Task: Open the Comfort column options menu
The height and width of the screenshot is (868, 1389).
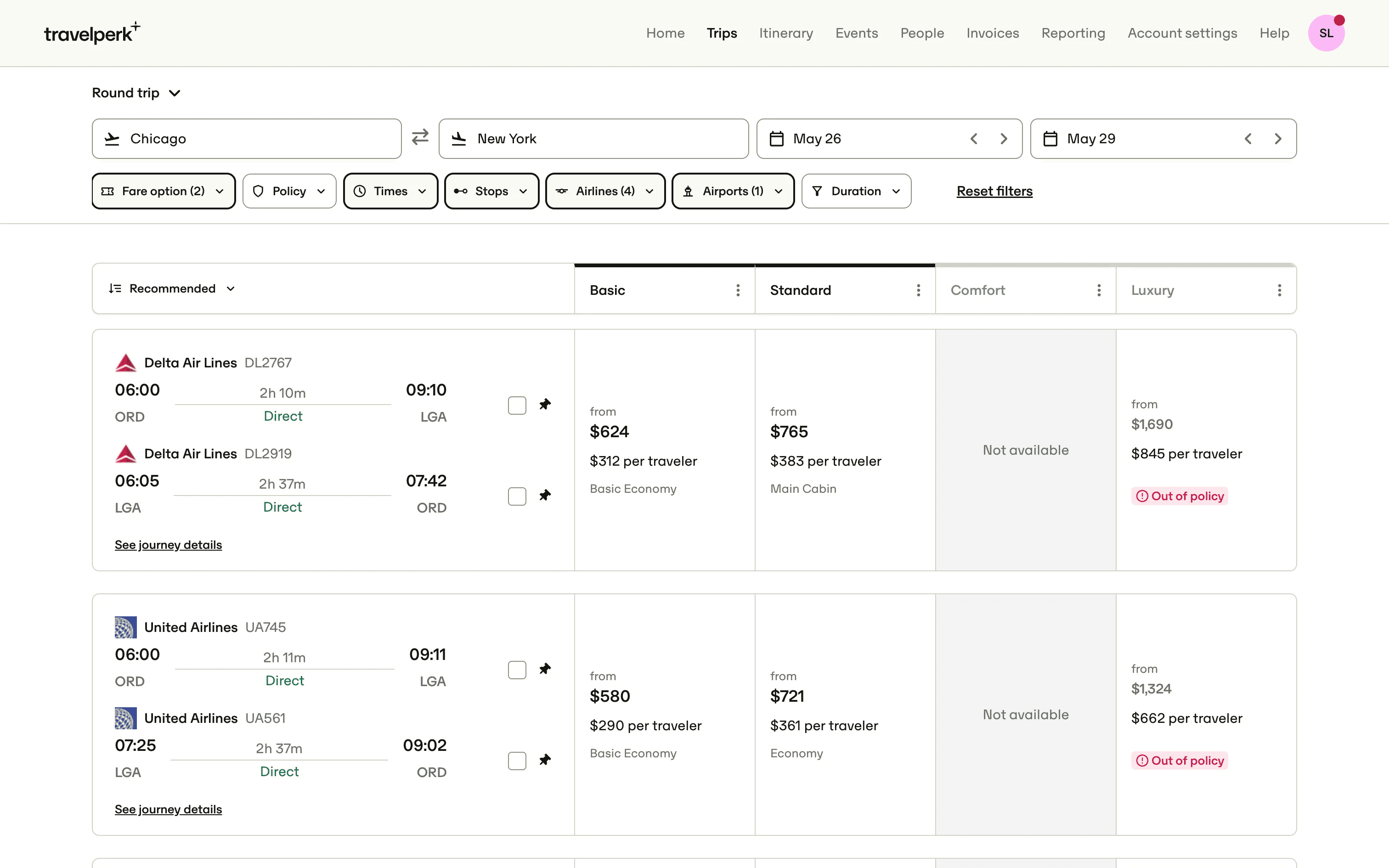Action: click(1099, 290)
